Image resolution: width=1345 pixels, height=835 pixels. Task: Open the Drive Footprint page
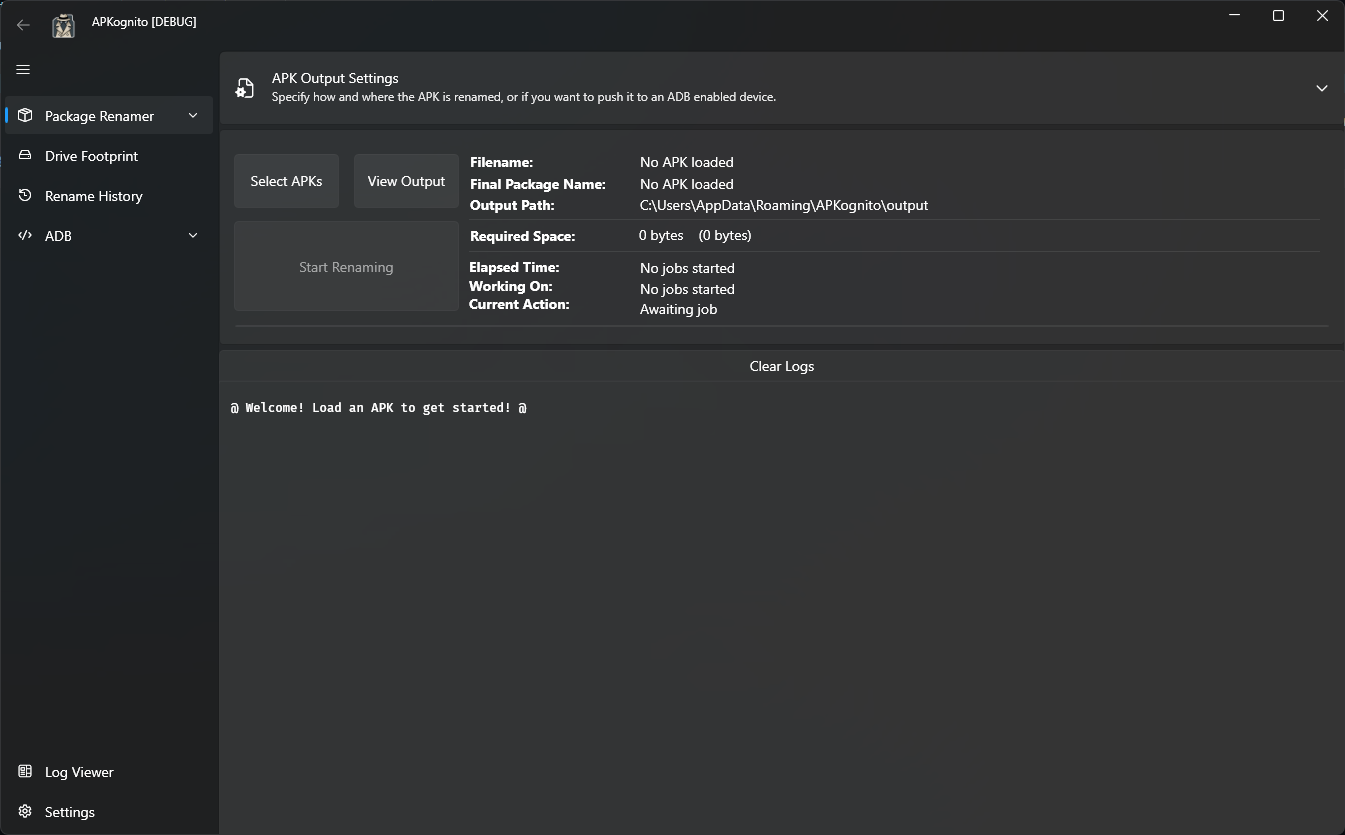coord(109,155)
